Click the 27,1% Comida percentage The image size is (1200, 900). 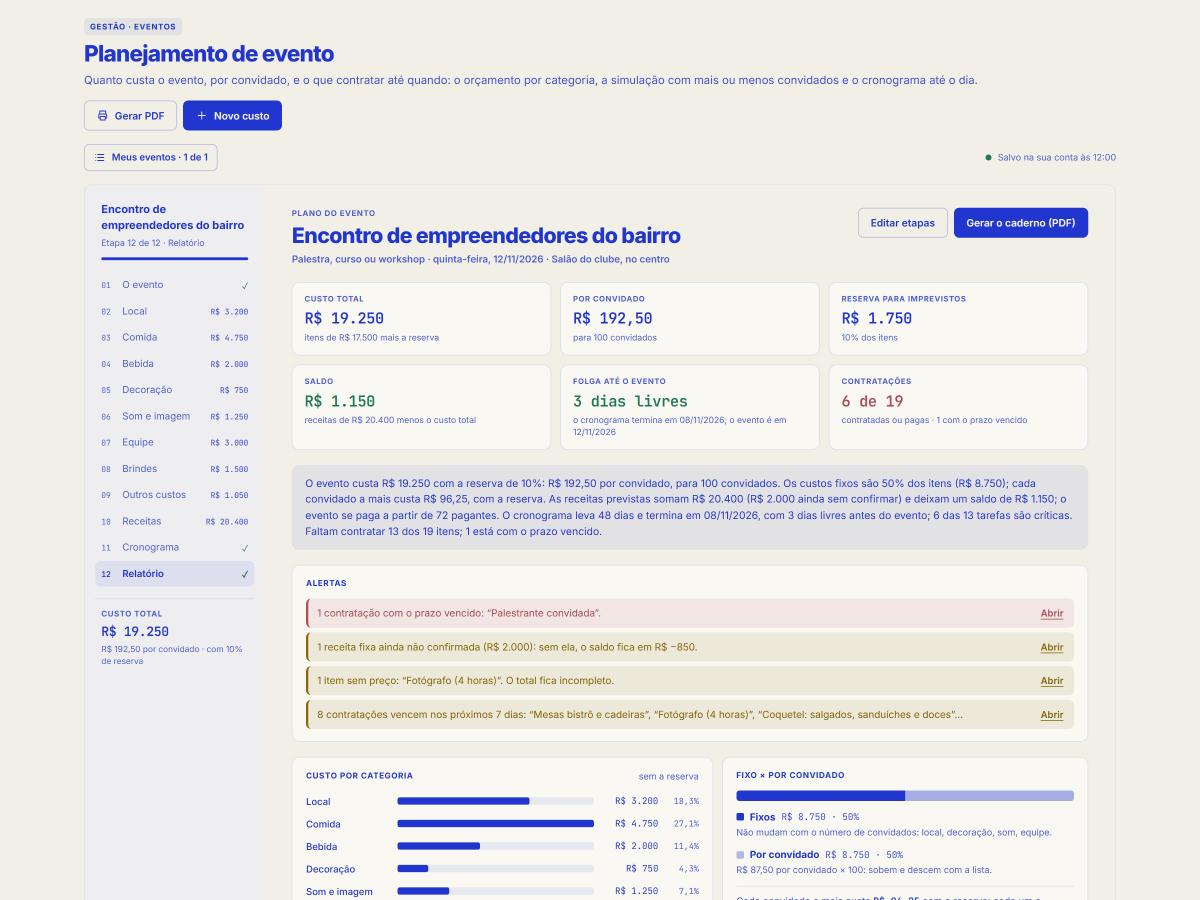(x=686, y=824)
